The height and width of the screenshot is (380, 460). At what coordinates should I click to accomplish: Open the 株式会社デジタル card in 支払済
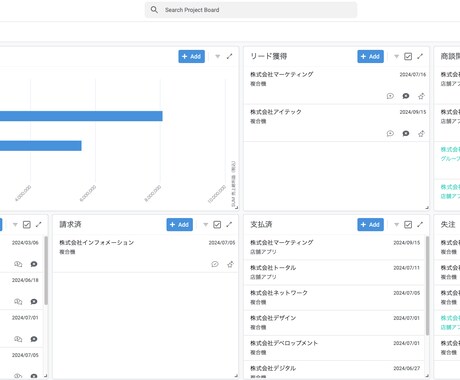click(334, 370)
